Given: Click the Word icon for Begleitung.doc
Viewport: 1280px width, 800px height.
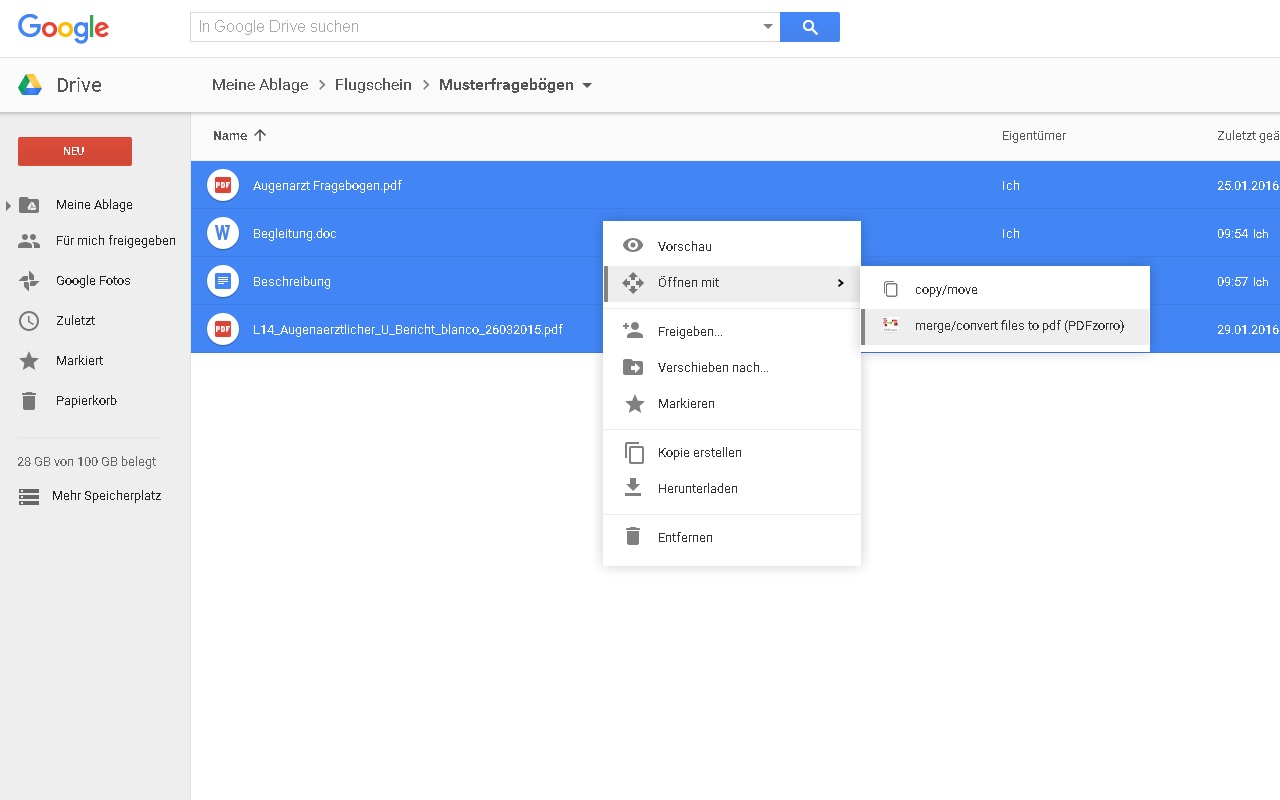Looking at the screenshot, I should pos(221,233).
